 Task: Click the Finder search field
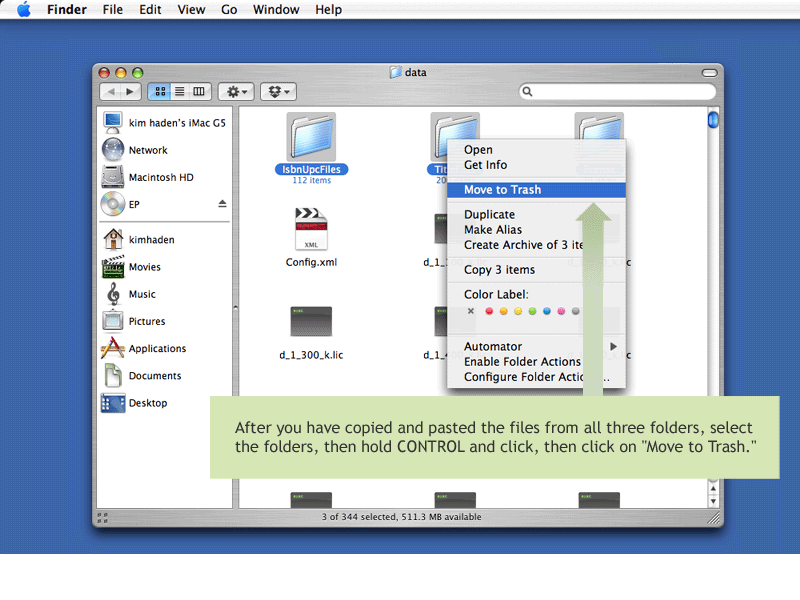pos(617,92)
